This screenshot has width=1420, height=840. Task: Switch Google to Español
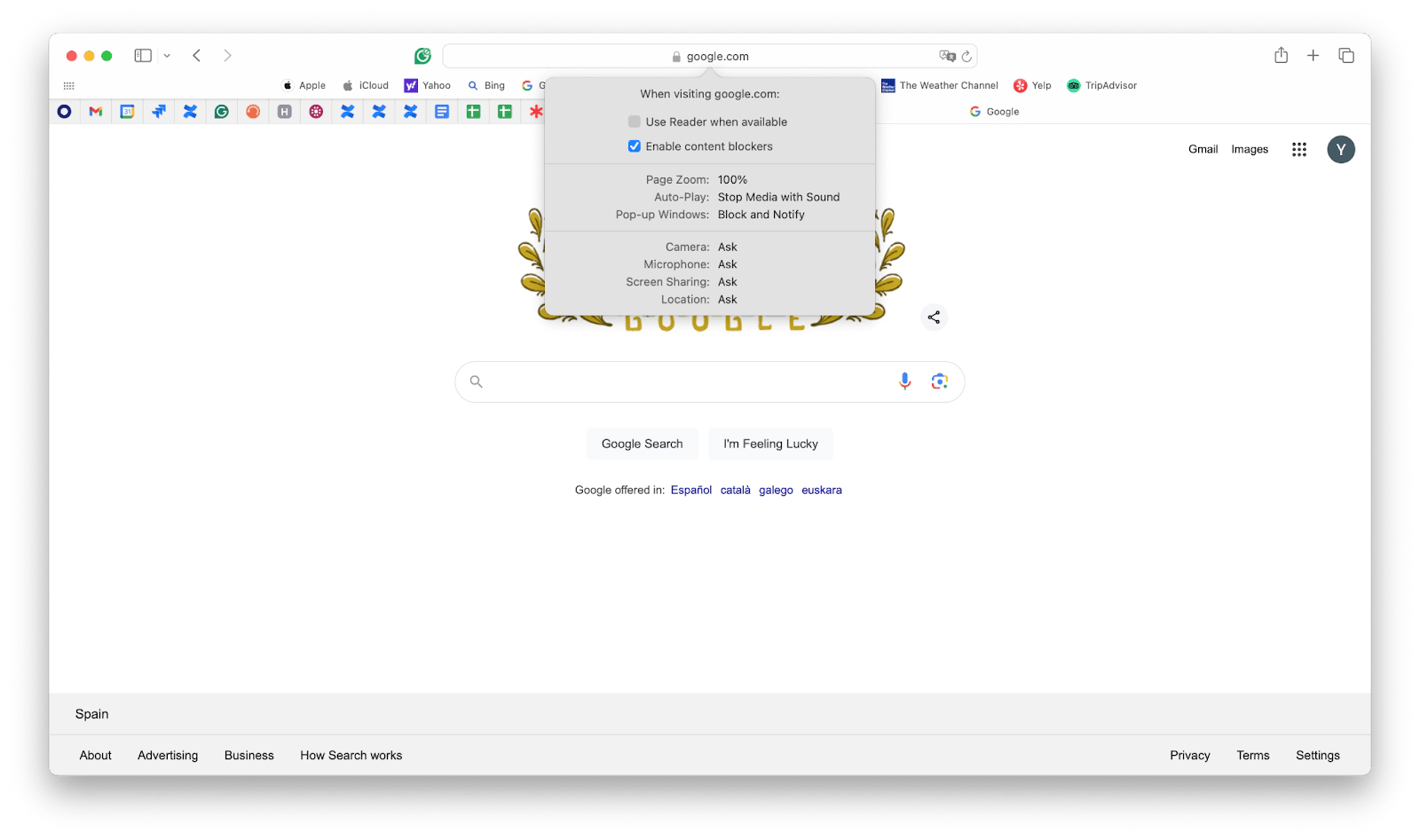pyautogui.click(x=690, y=490)
